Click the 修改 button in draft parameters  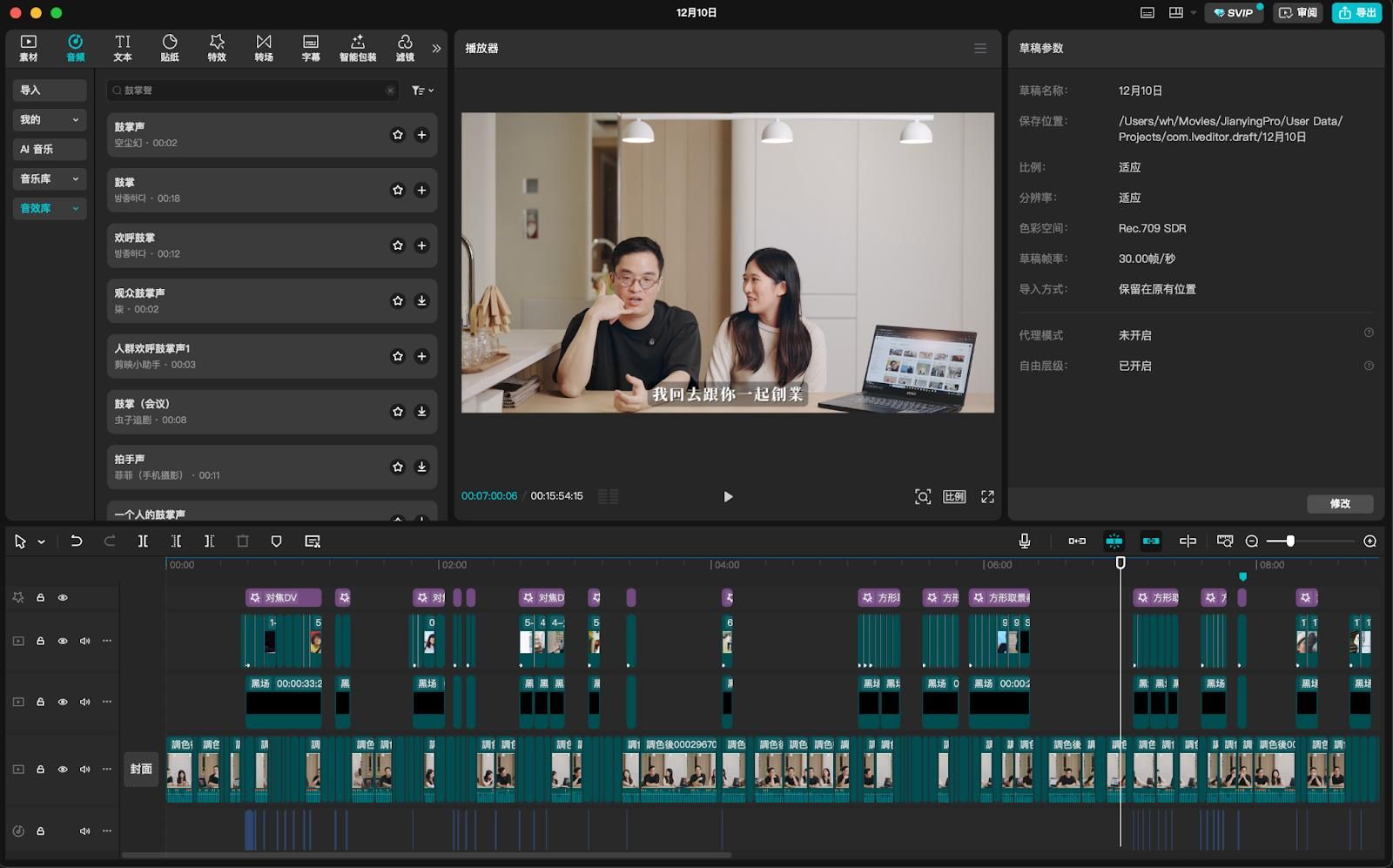1339,504
